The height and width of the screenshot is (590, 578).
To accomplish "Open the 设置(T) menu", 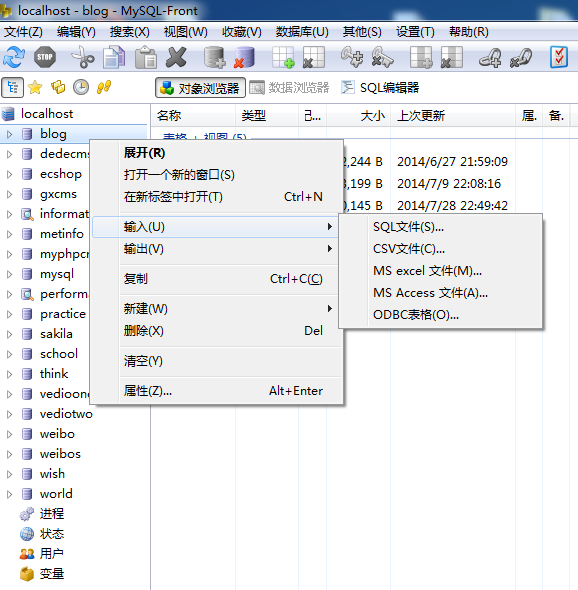I will point(415,32).
